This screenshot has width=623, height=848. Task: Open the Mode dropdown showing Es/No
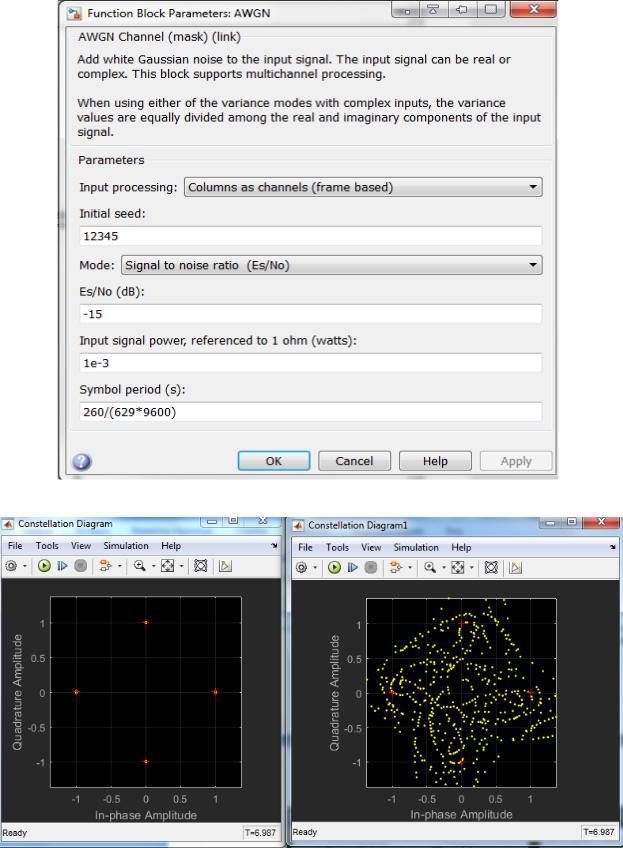click(x=332, y=265)
